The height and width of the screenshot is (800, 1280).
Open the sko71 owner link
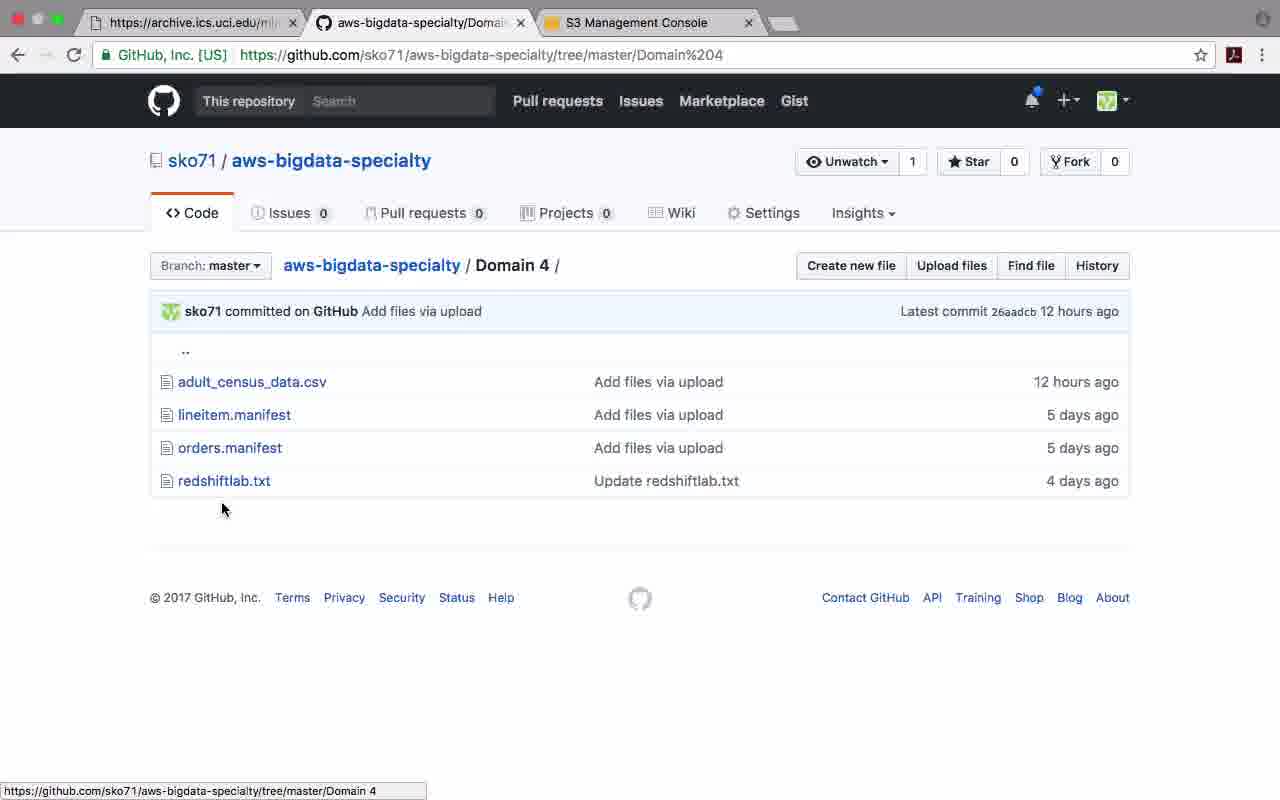coord(192,161)
